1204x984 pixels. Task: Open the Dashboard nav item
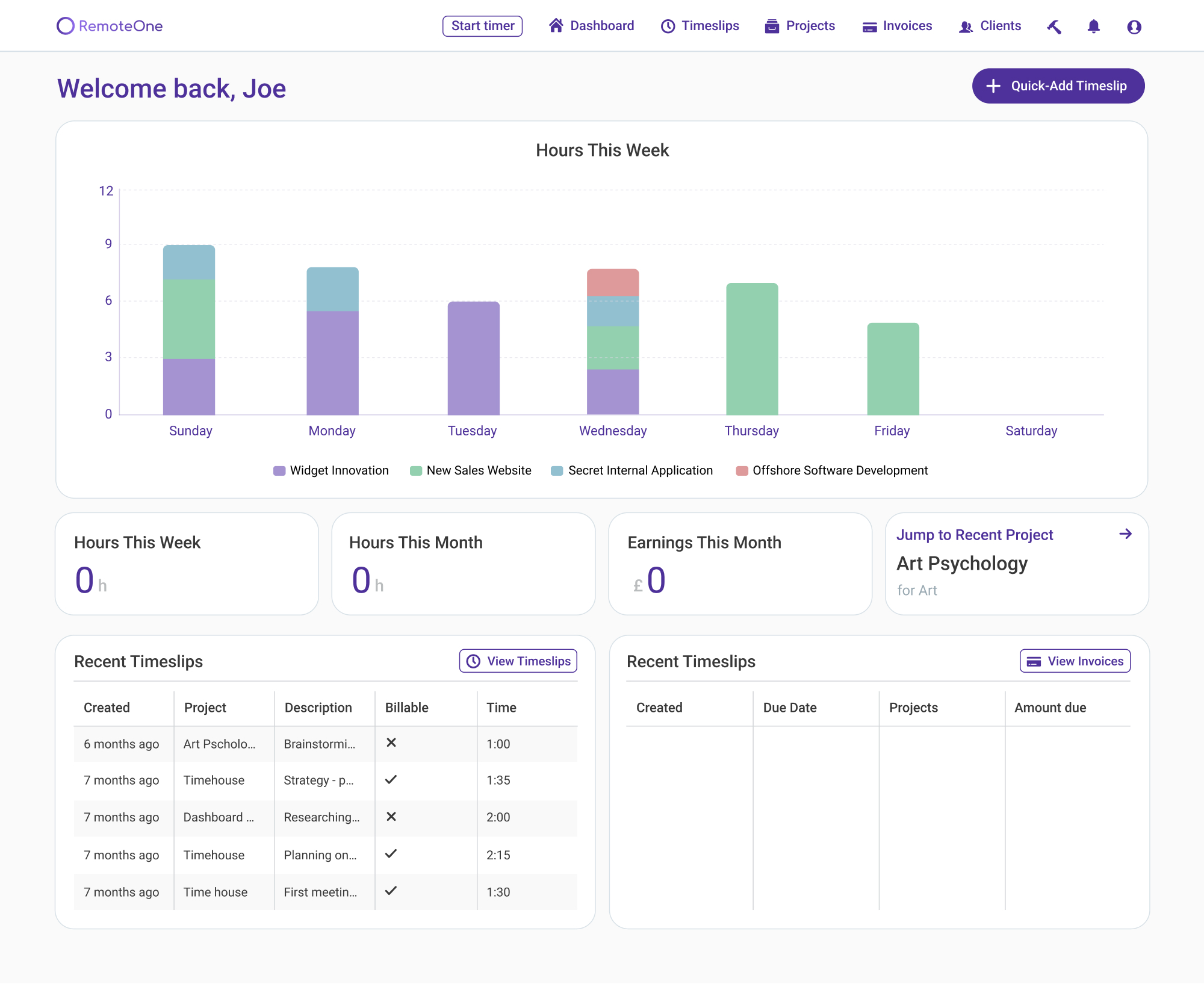point(592,26)
